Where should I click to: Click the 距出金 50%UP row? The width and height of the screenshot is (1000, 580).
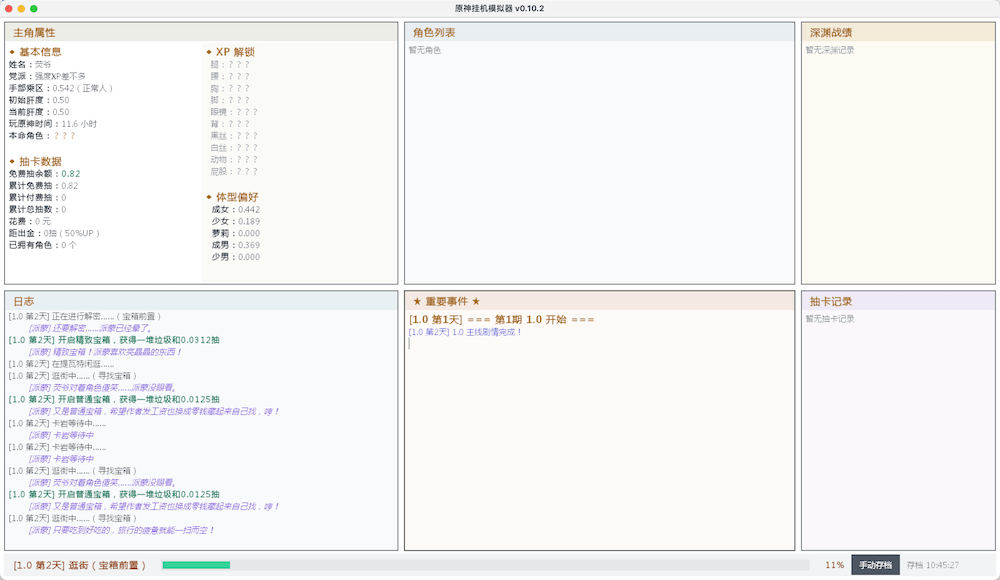(54, 233)
